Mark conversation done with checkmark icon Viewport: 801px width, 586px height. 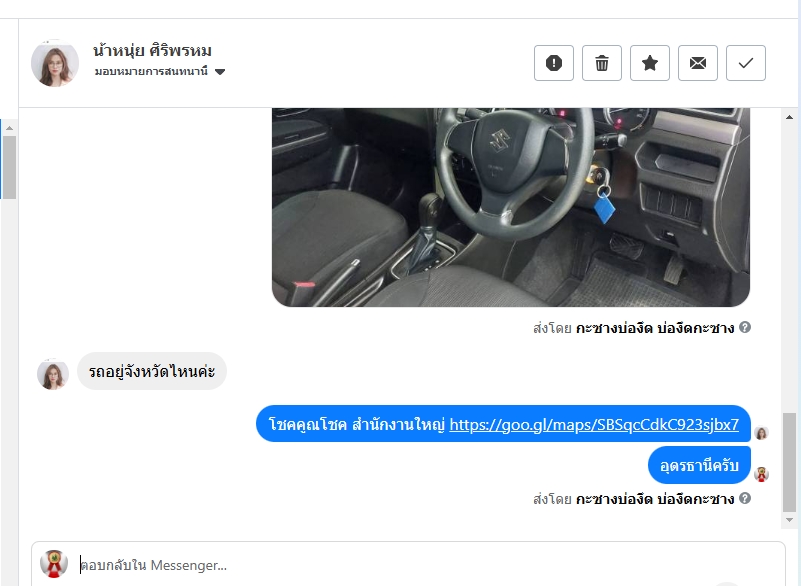pyautogui.click(x=746, y=63)
